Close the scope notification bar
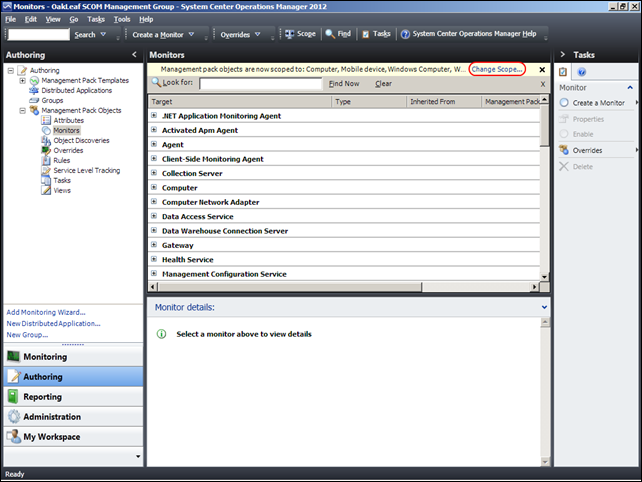The height and width of the screenshot is (482, 642). click(x=542, y=70)
